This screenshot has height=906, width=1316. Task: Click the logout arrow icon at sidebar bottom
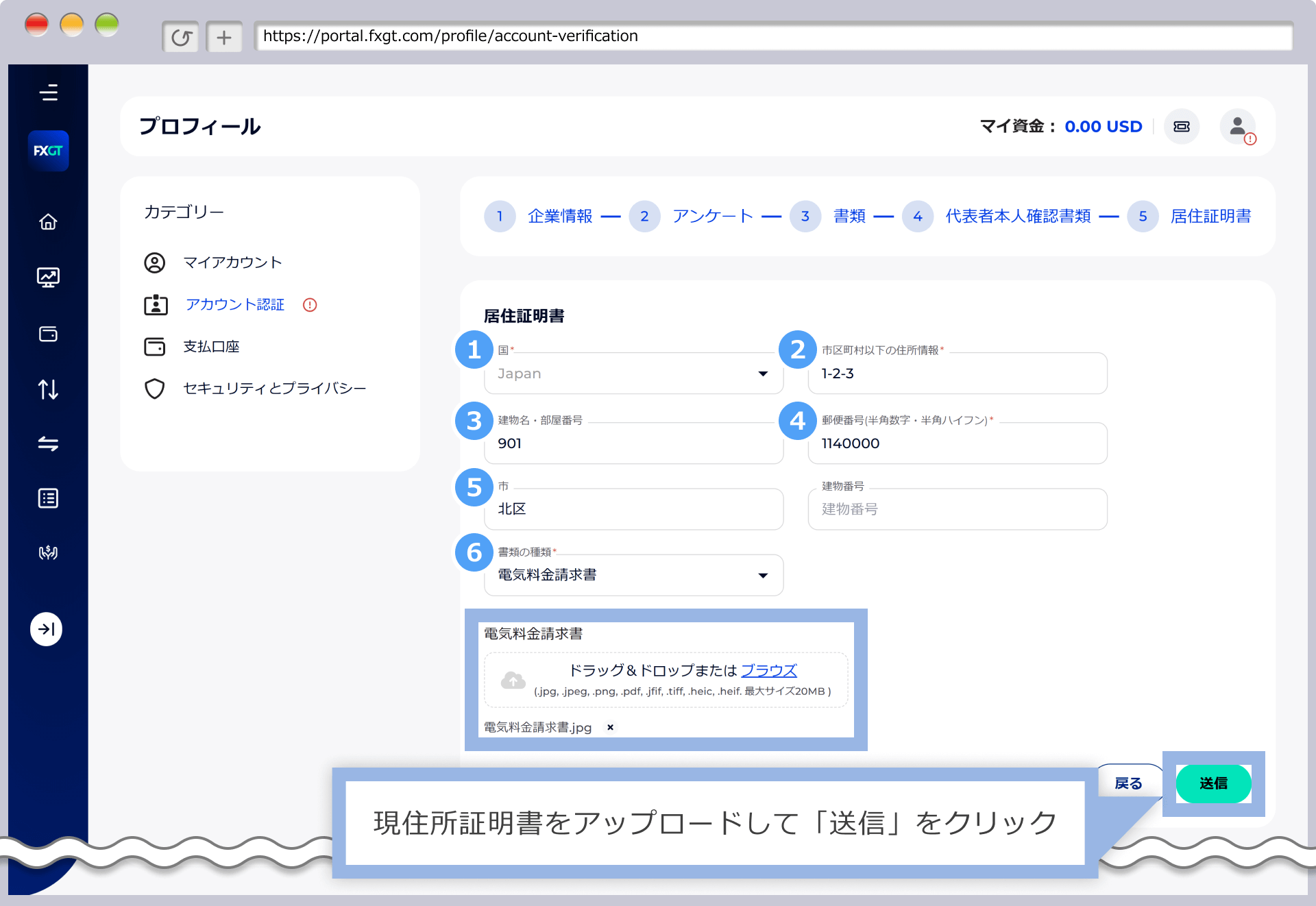pos(47,629)
